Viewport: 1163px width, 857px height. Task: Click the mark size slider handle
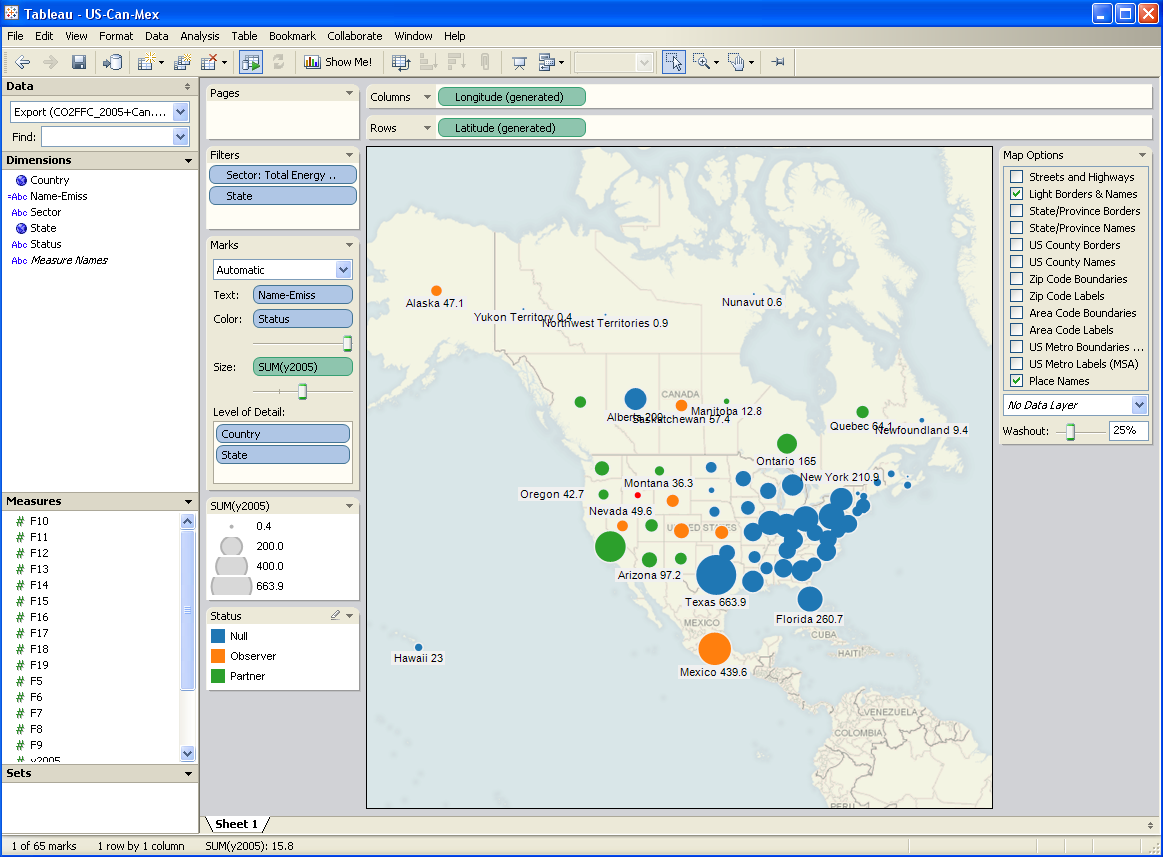(x=303, y=391)
